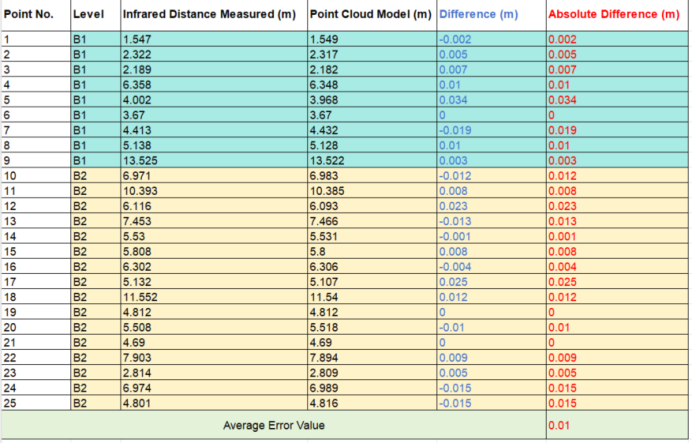Select the 'Average Error Value' label

274,425
